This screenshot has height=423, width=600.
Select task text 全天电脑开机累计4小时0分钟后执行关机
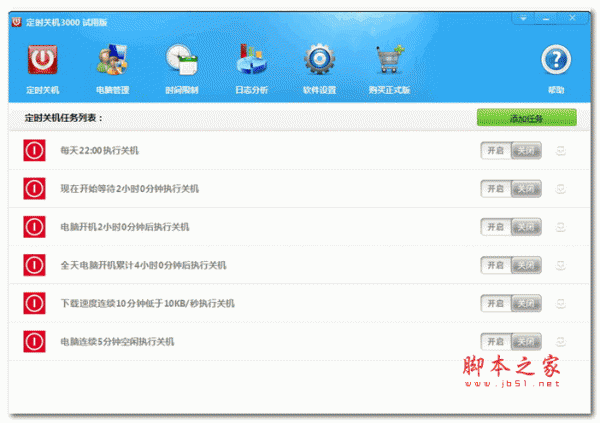143,265
